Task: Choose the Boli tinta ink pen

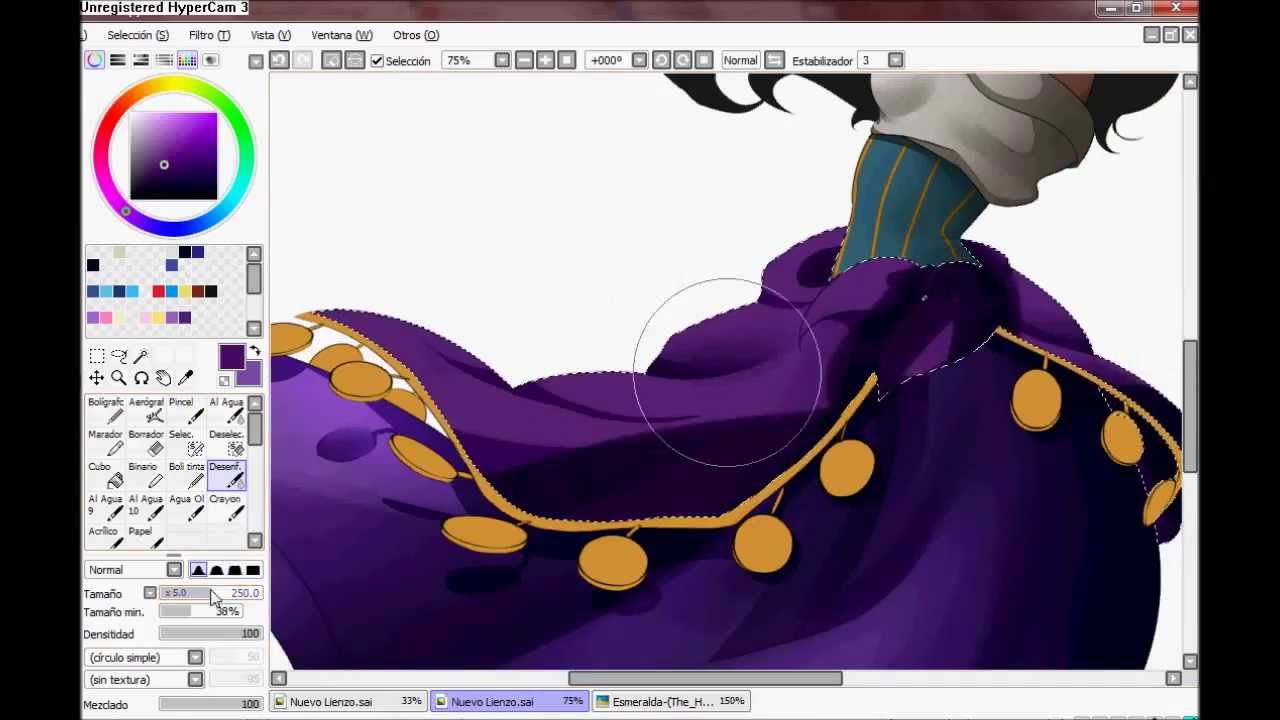Action: click(186, 475)
